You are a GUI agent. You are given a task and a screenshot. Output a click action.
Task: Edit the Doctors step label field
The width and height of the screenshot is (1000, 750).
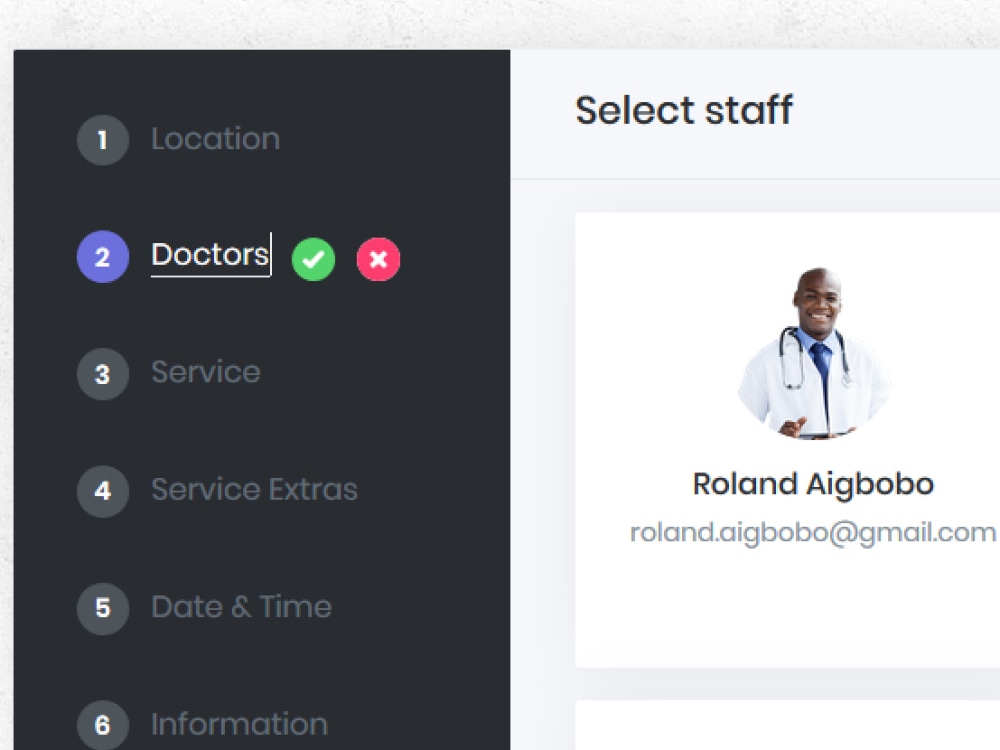pyautogui.click(x=211, y=254)
